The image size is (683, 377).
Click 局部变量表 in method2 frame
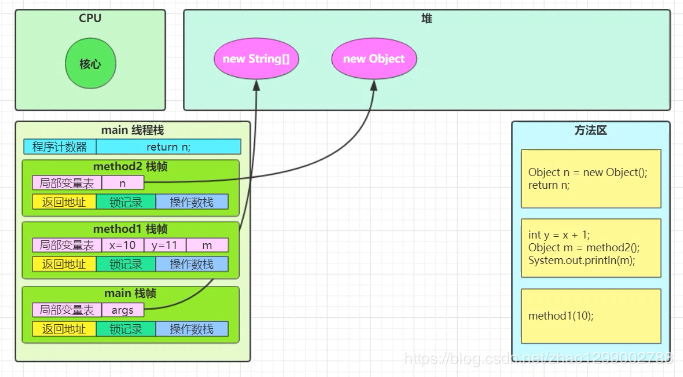(x=67, y=183)
